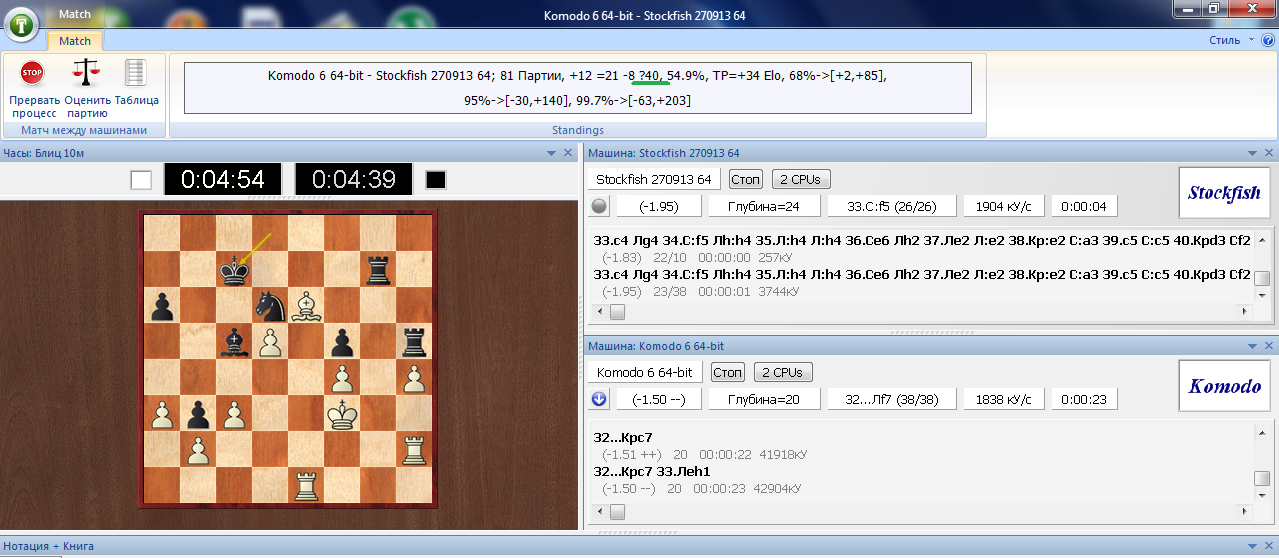Viewport: 1279px width, 558px height.
Task: Select the white pawn on c3
Action: [235, 414]
